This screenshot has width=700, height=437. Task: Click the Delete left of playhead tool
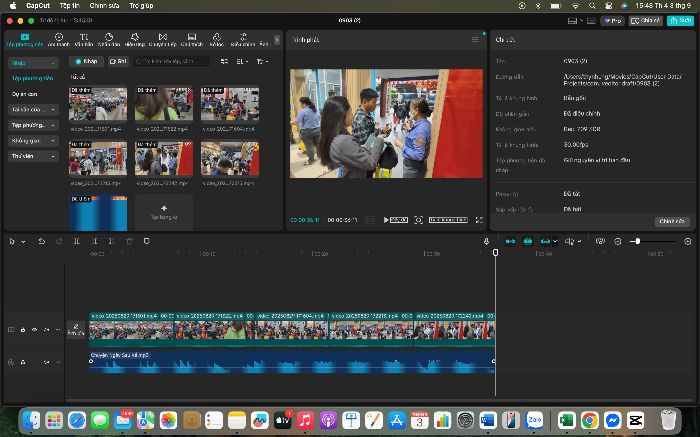click(94, 241)
